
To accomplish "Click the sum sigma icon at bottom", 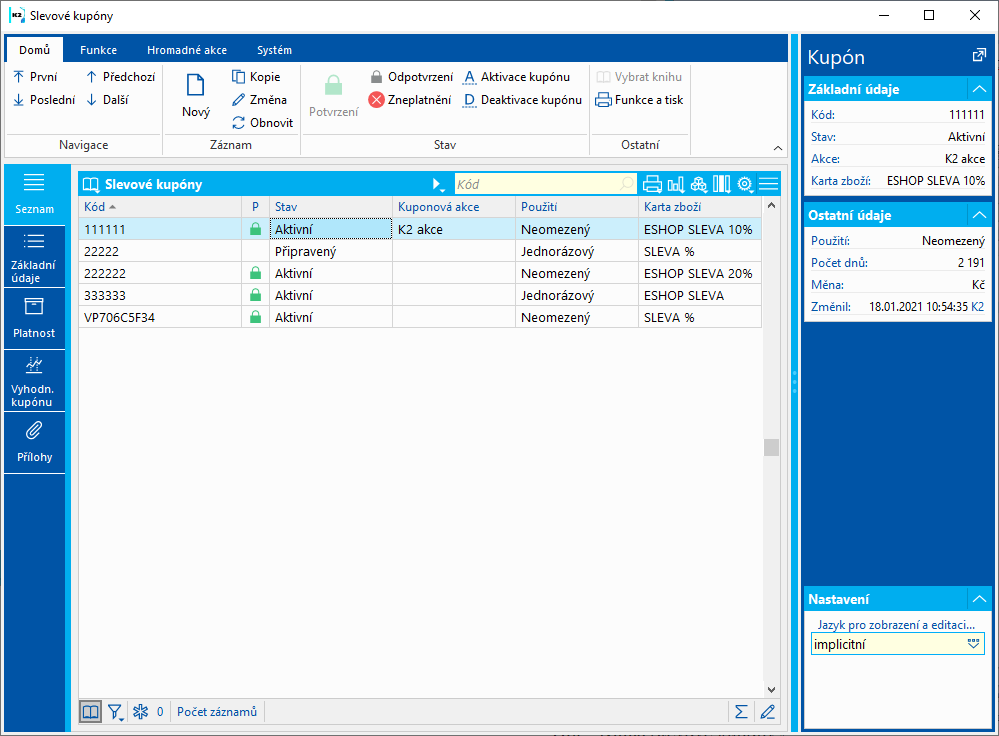I will tap(741, 712).
